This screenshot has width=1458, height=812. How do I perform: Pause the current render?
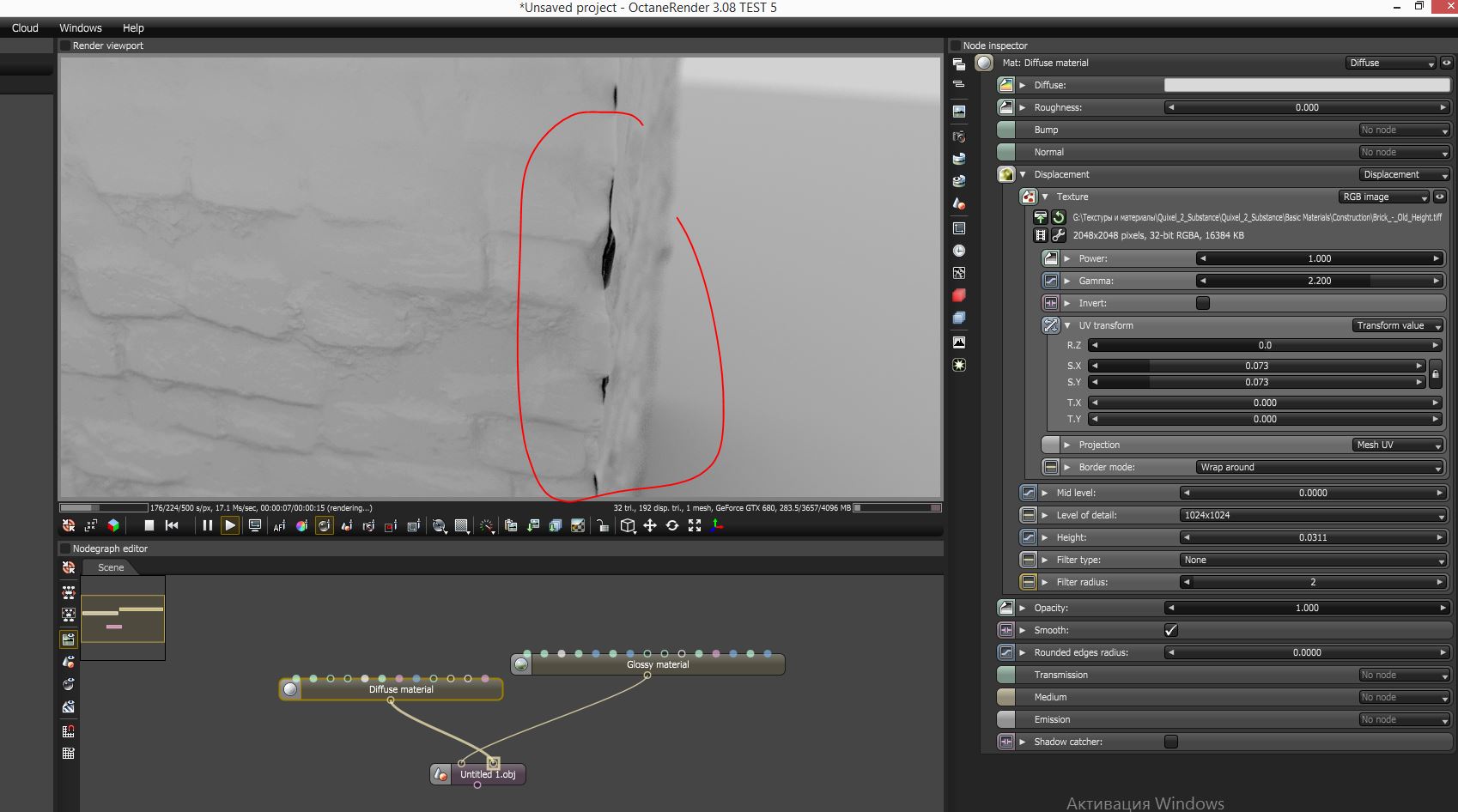coord(207,525)
